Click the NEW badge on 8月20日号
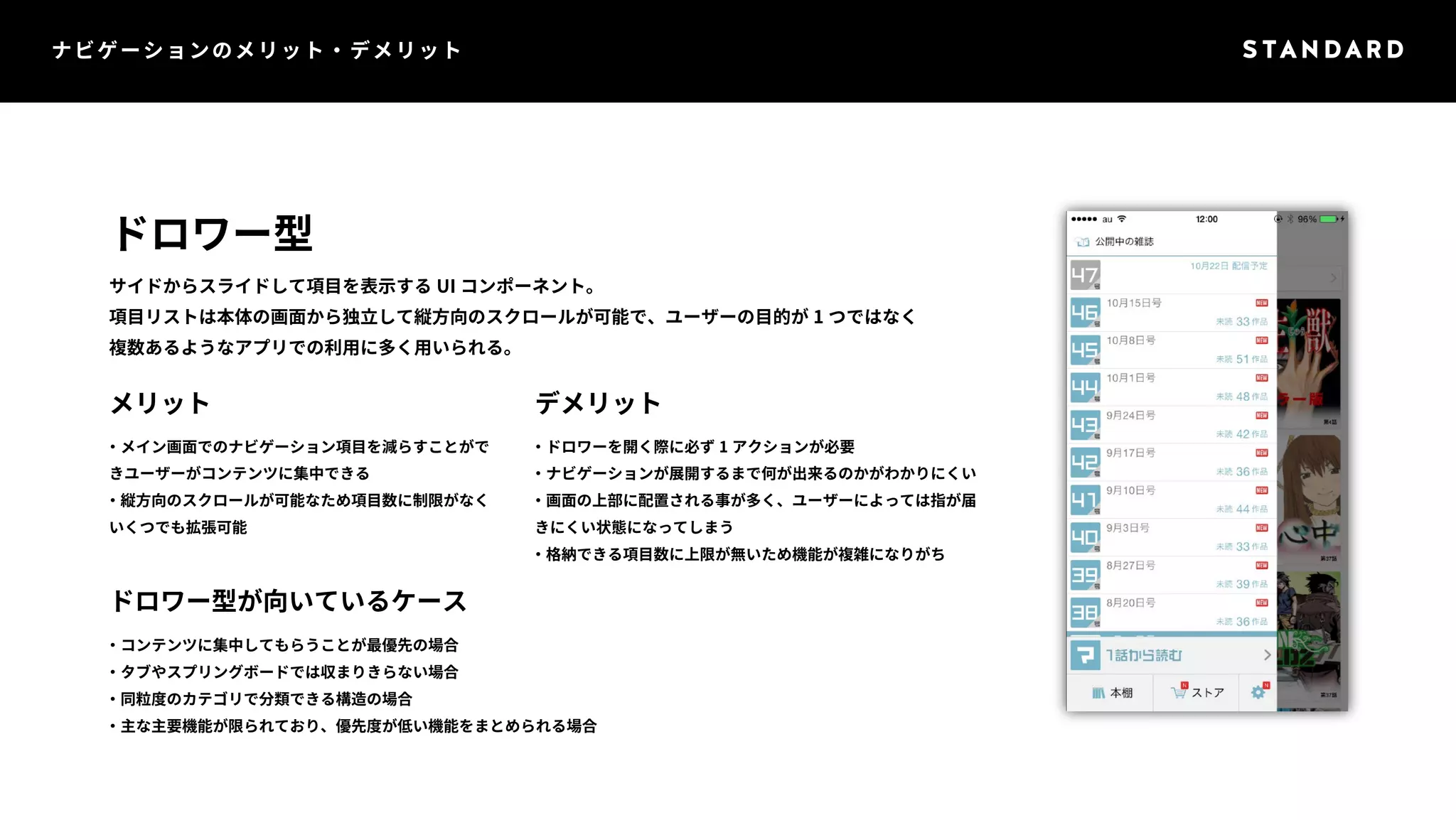 click(x=1262, y=603)
